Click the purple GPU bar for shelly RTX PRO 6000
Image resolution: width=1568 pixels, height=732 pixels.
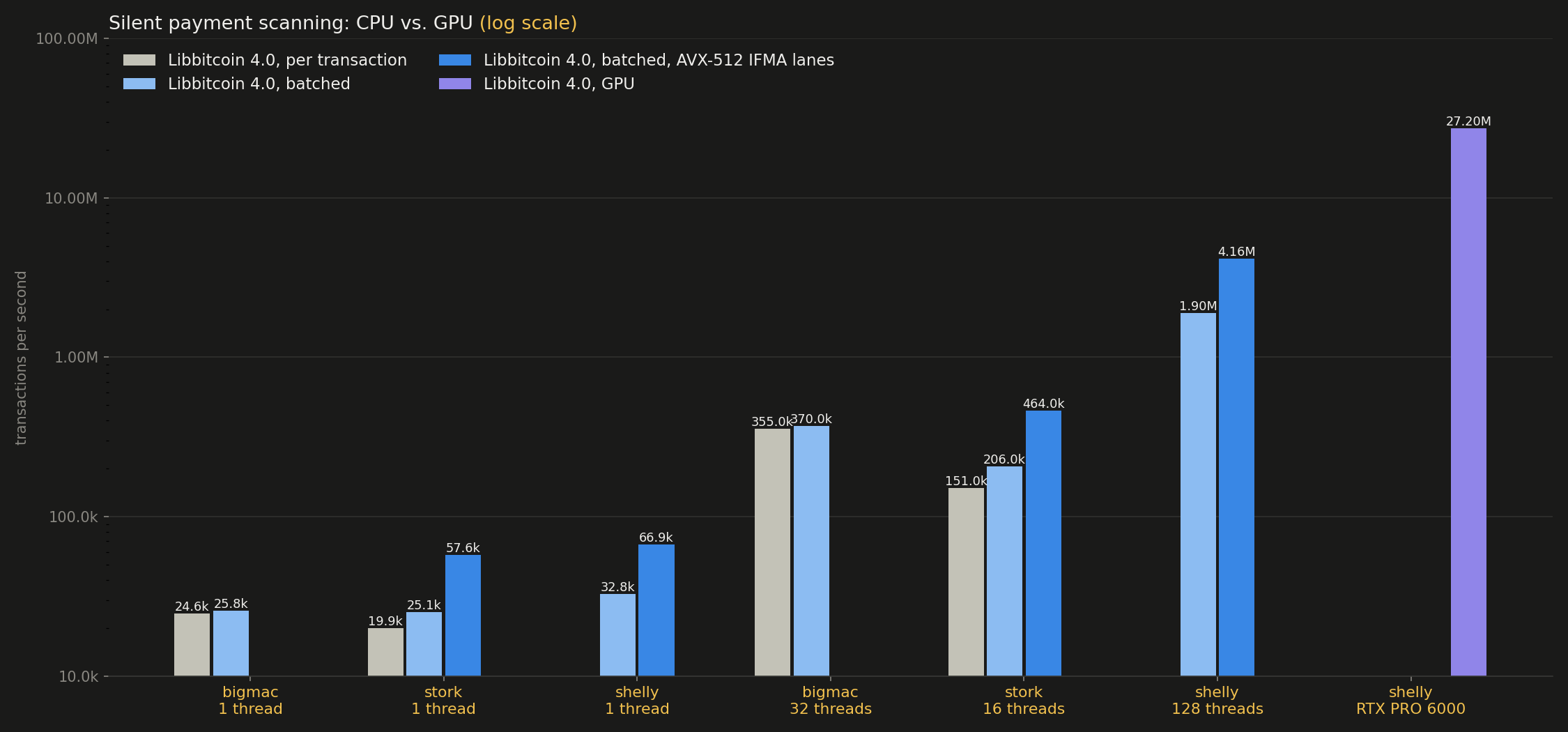point(1468,402)
